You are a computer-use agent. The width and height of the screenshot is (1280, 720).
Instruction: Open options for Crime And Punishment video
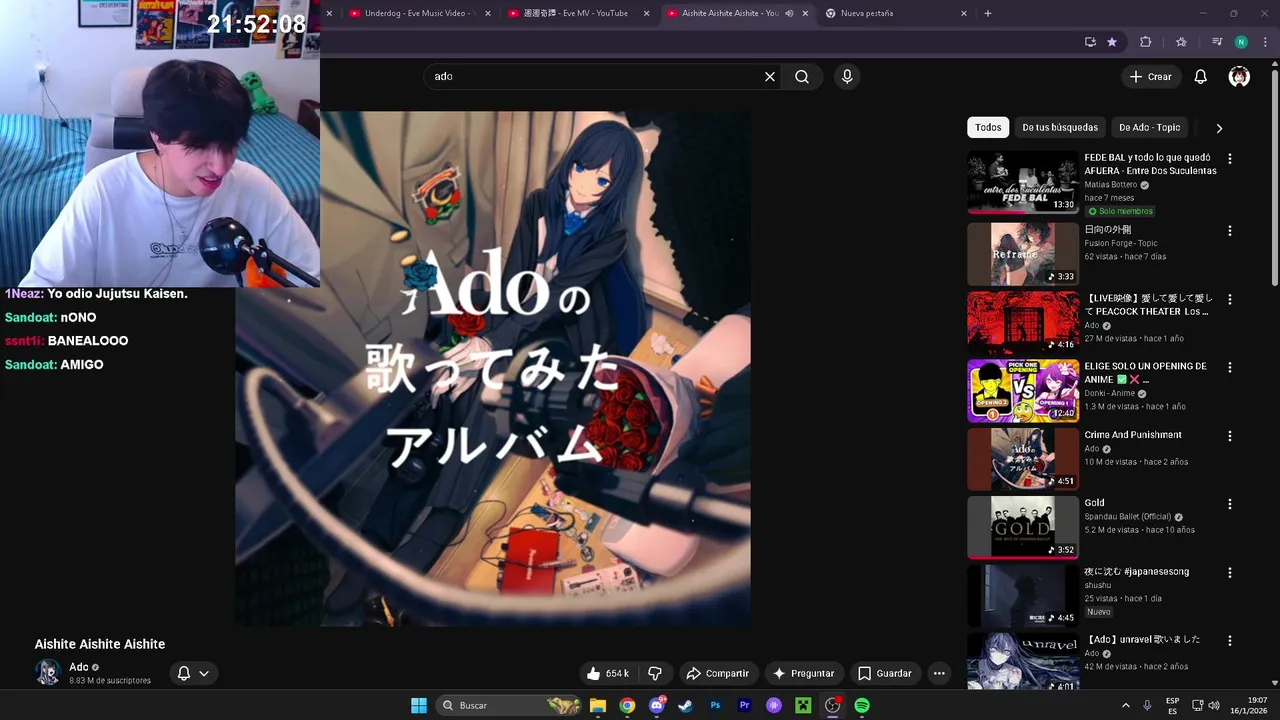tap(1230, 436)
